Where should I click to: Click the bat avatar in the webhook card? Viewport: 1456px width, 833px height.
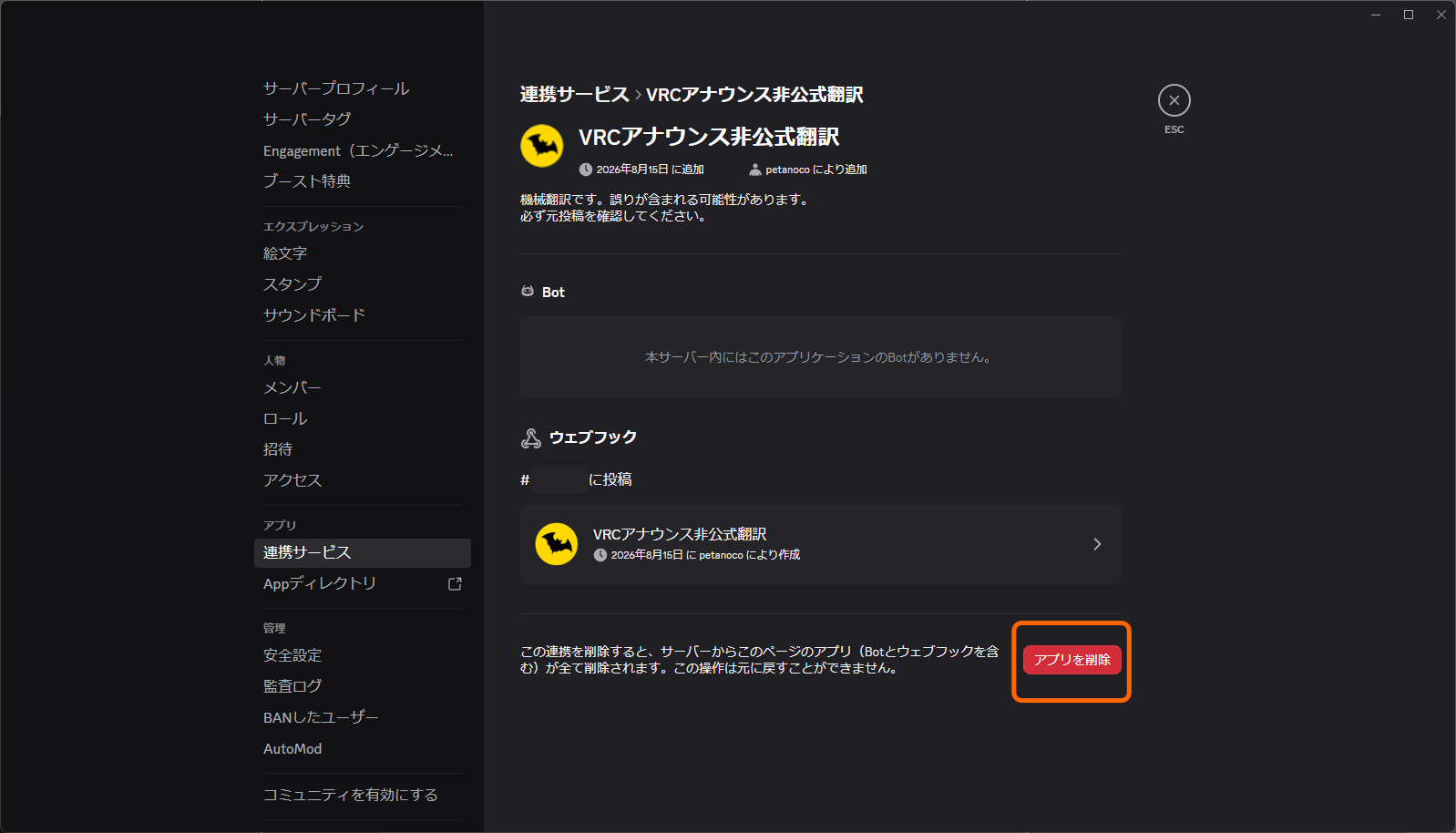[557, 544]
